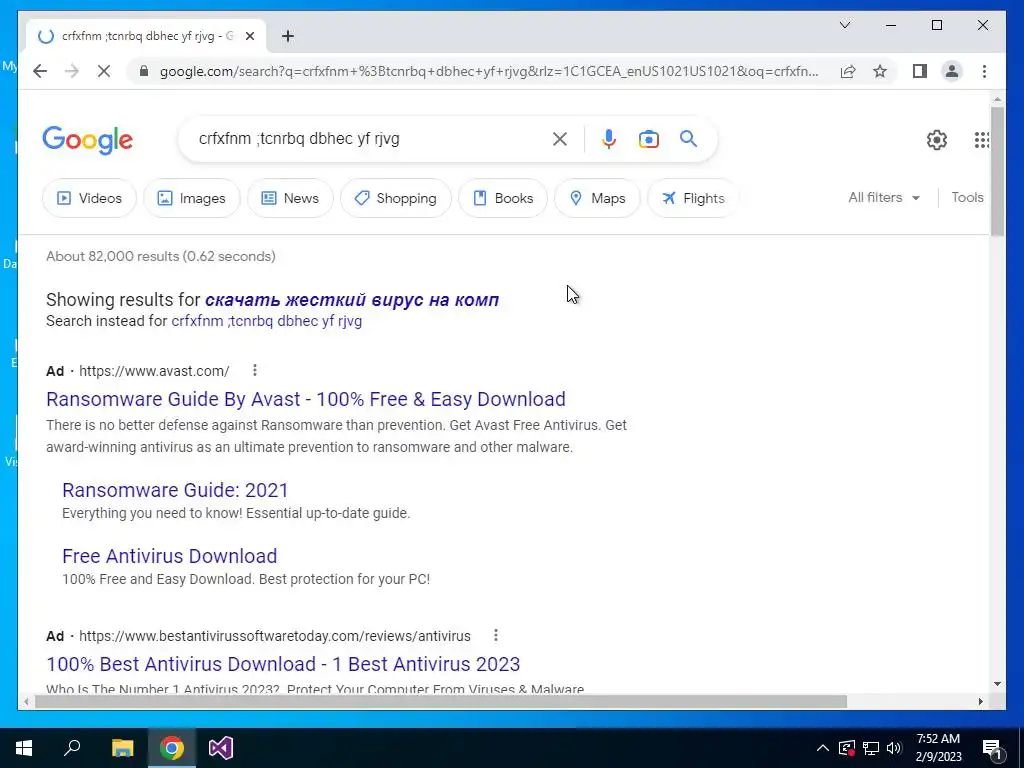Click the scroll-down arrow of the page
The image size is (1024, 768).
tap(997, 684)
